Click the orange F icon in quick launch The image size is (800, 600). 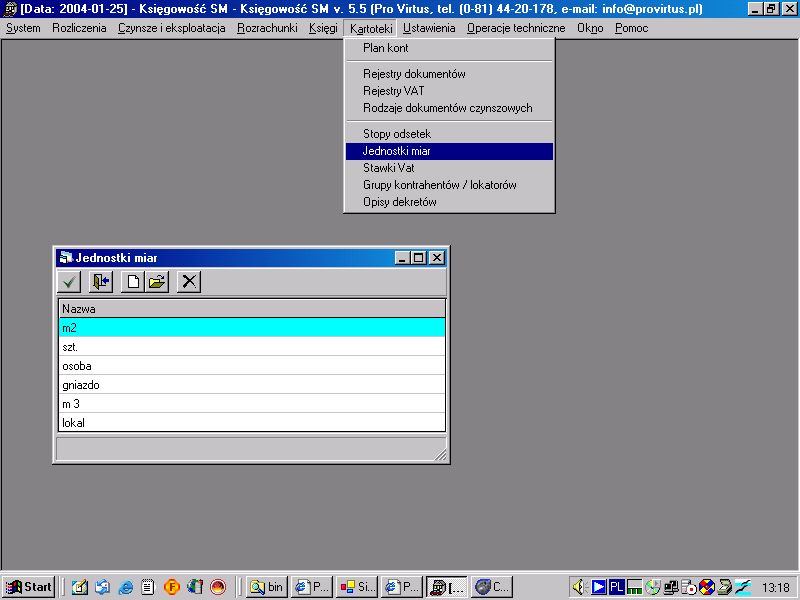click(171, 587)
